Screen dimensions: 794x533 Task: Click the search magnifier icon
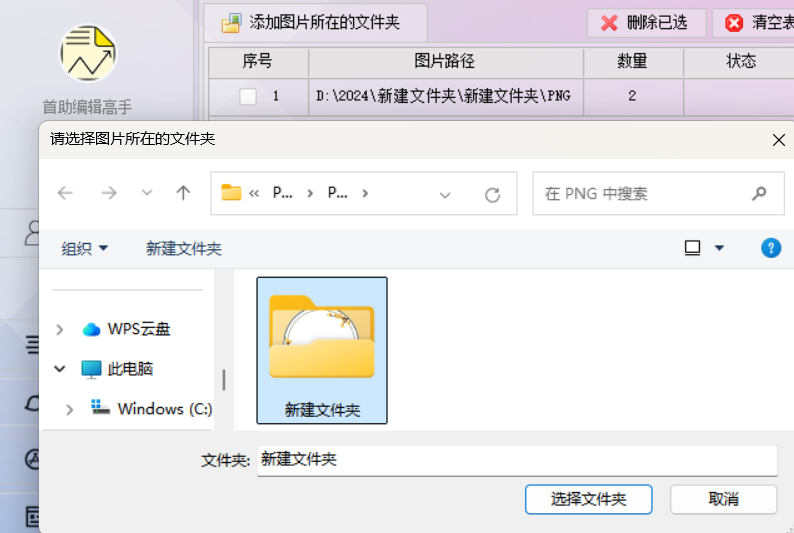(759, 193)
